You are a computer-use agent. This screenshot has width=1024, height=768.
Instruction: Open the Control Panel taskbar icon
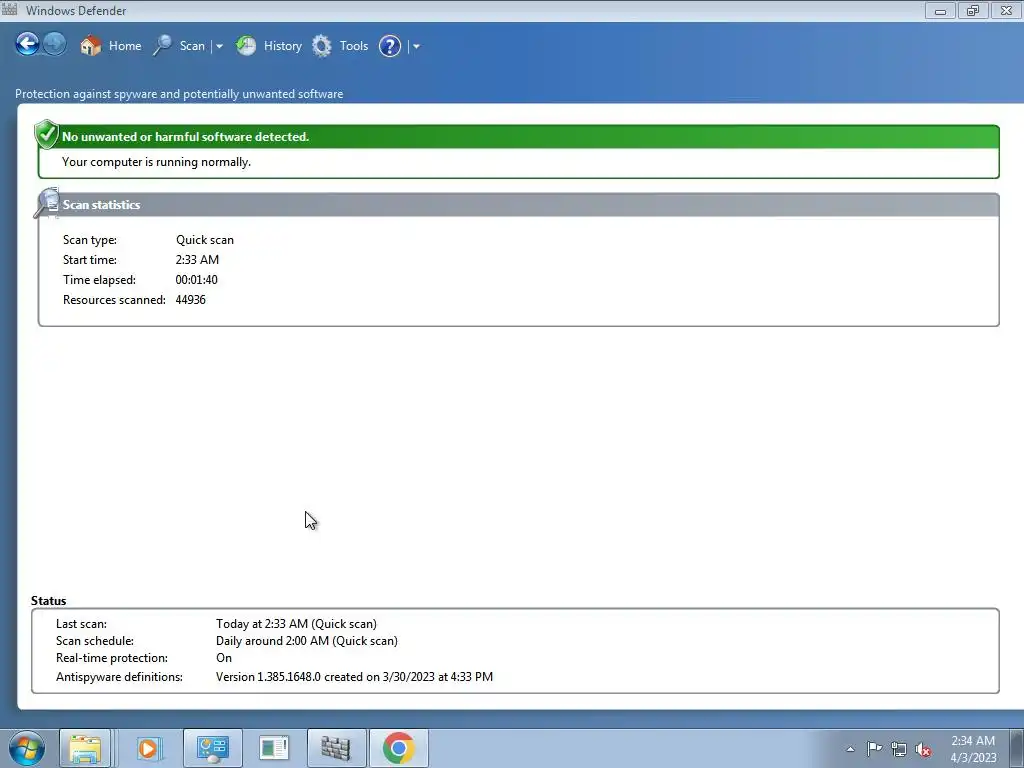(212, 748)
